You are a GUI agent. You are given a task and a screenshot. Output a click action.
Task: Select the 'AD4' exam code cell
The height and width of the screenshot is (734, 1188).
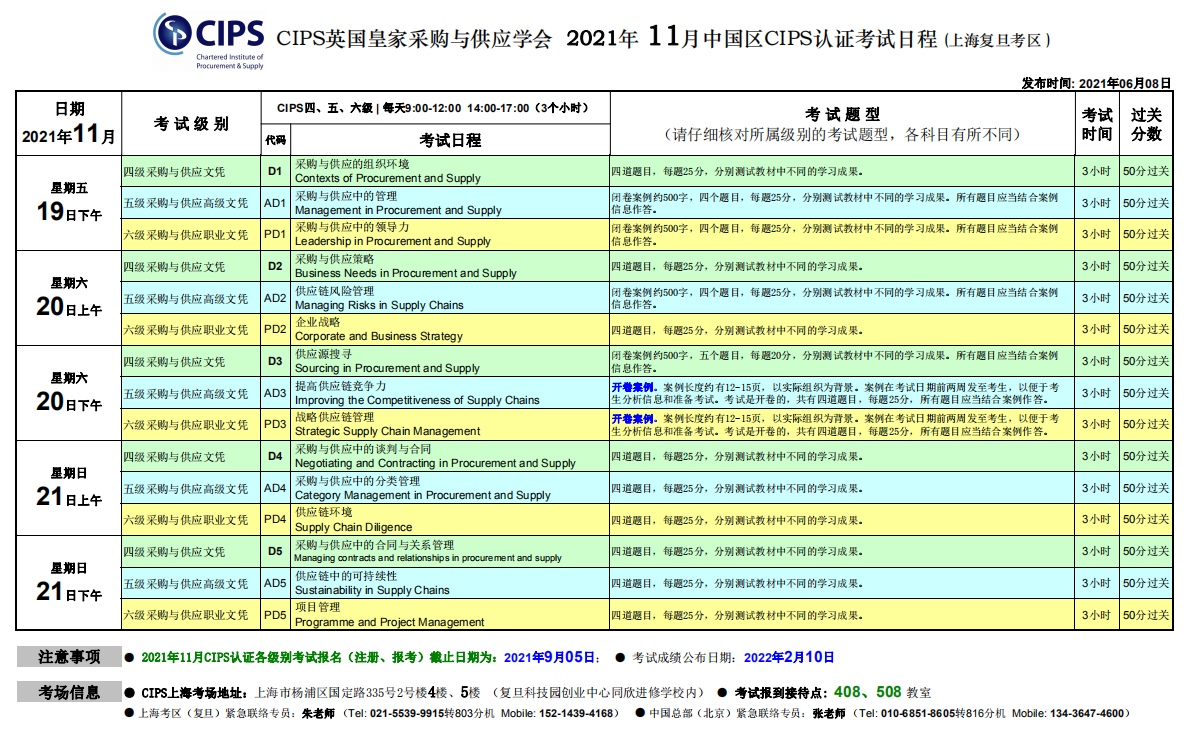tap(275, 489)
